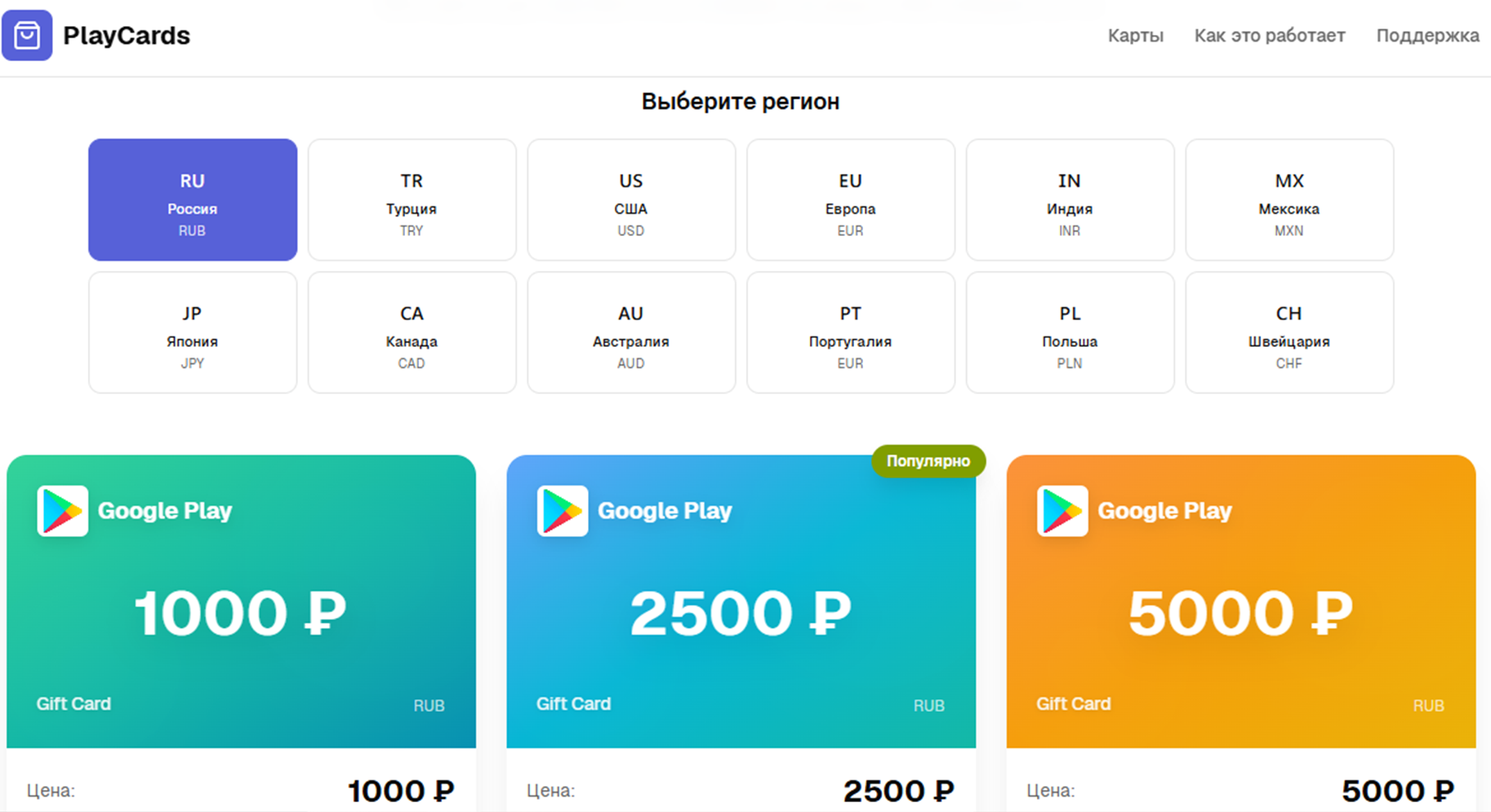
Task: Open the 5000 ₽ orange gift card
Action: [x=1240, y=612]
